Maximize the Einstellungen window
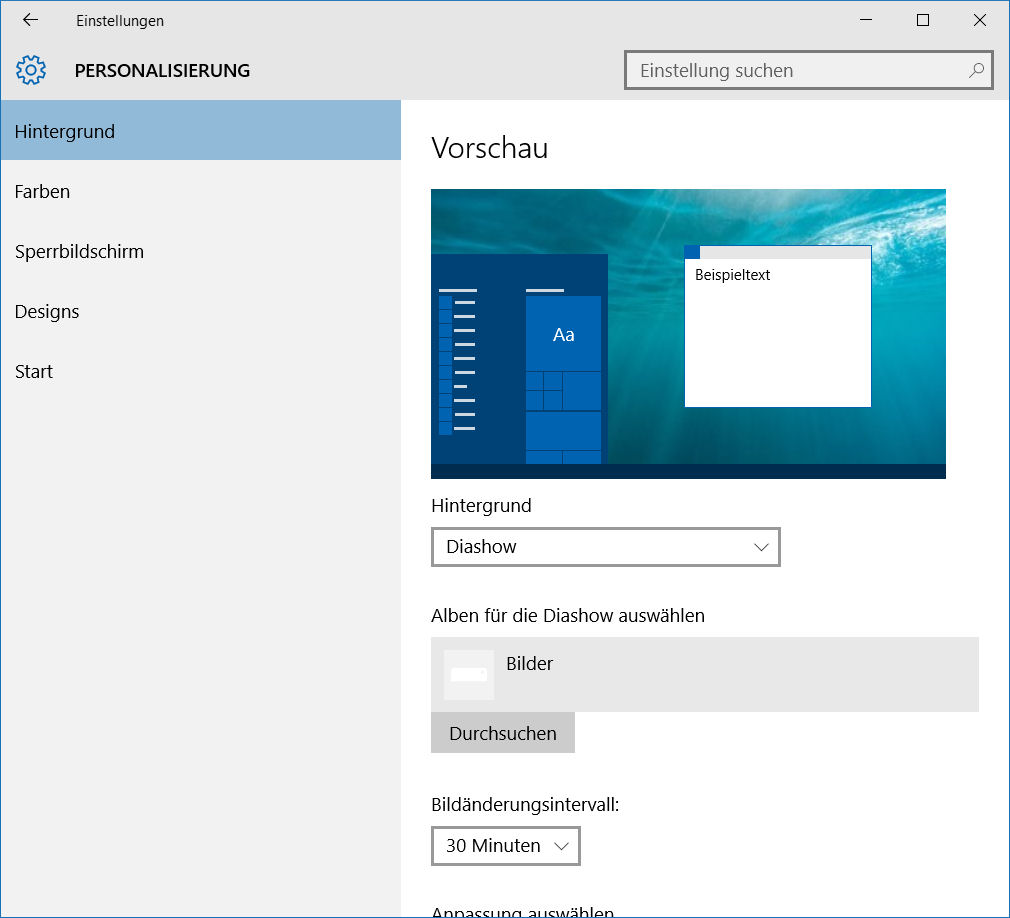Screen dimensions: 1010x918 point(923,20)
